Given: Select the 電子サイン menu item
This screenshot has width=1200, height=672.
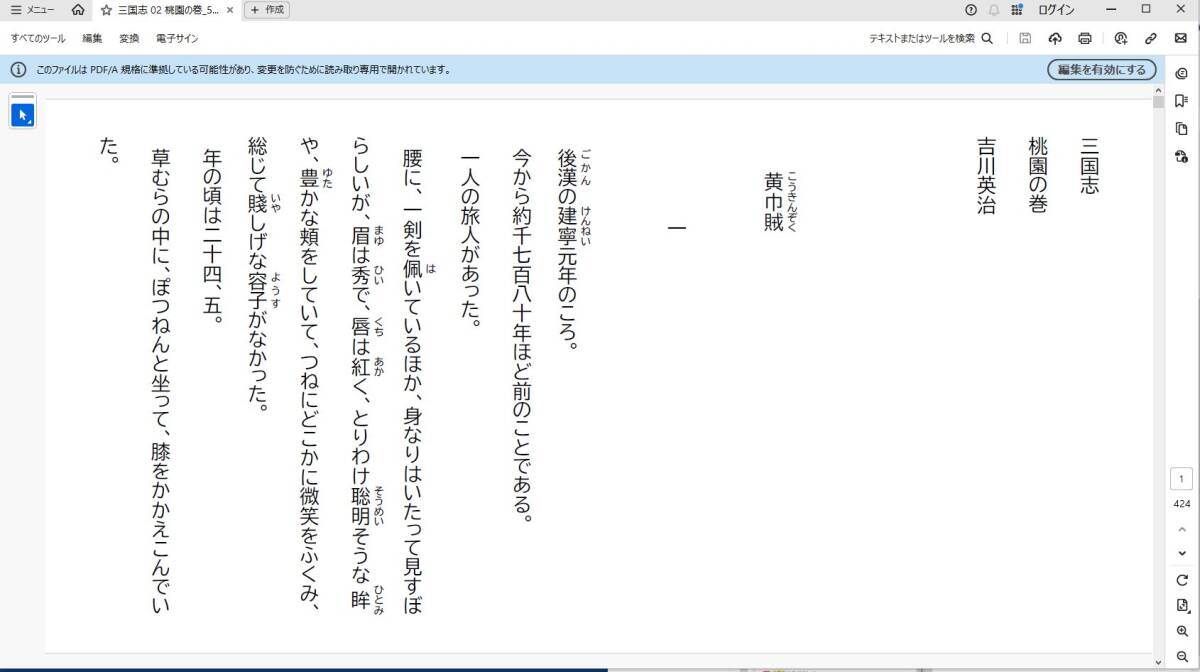Looking at the screenshot, I should [x=177, y=39].
